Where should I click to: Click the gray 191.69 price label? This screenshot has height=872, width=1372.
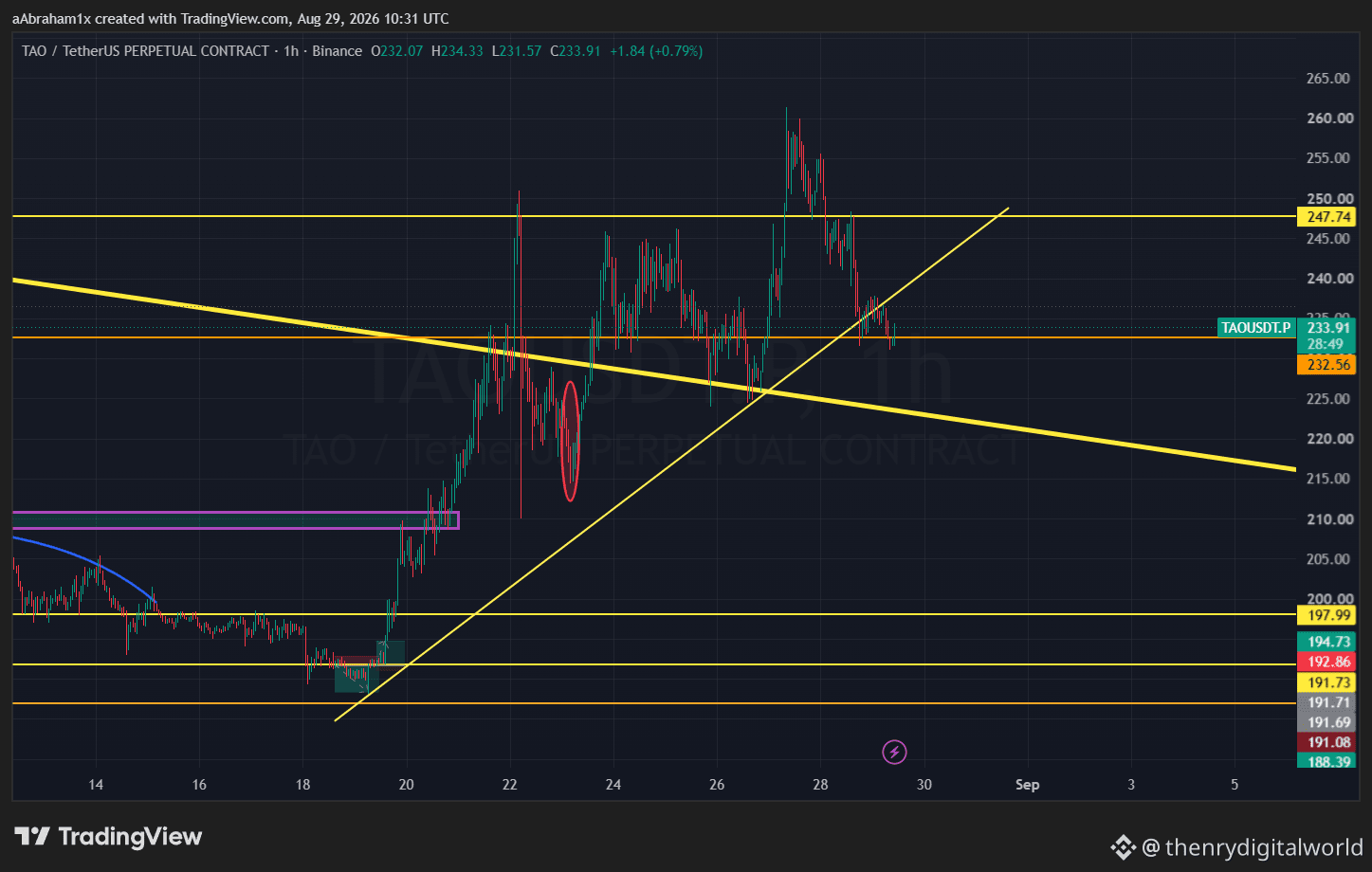pyautogui.click(x=1326, y=722)
